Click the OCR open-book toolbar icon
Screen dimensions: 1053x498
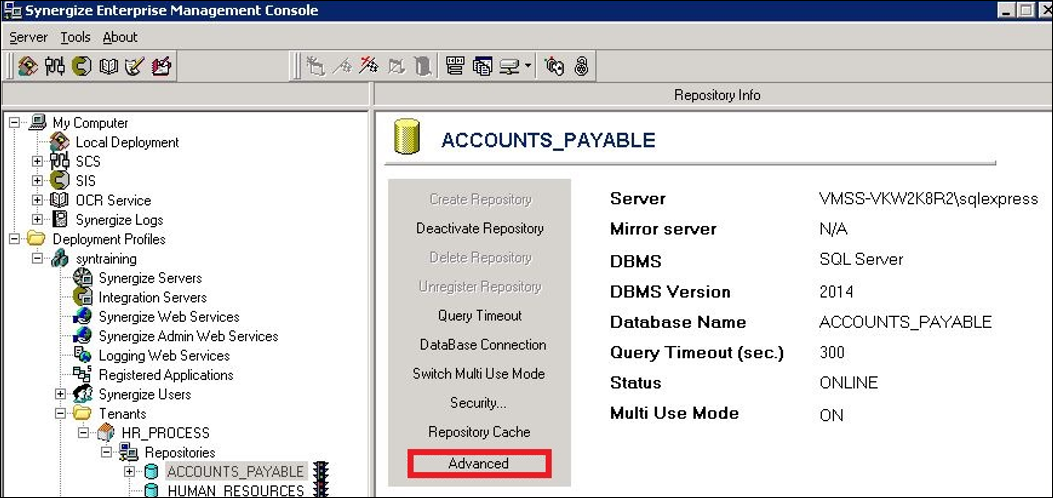[x=108, y=66]
